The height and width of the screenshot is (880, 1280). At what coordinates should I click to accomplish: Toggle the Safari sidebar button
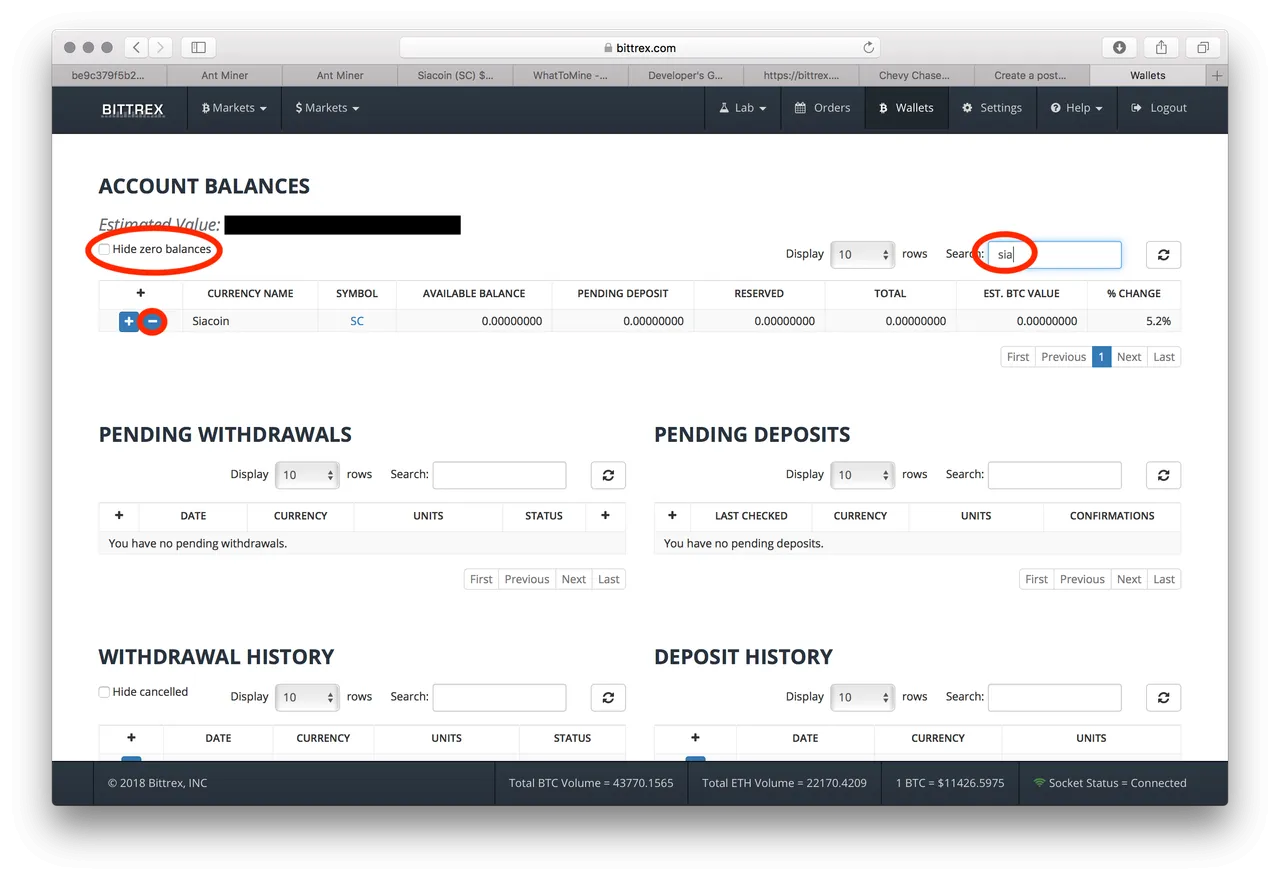point(198,47)
